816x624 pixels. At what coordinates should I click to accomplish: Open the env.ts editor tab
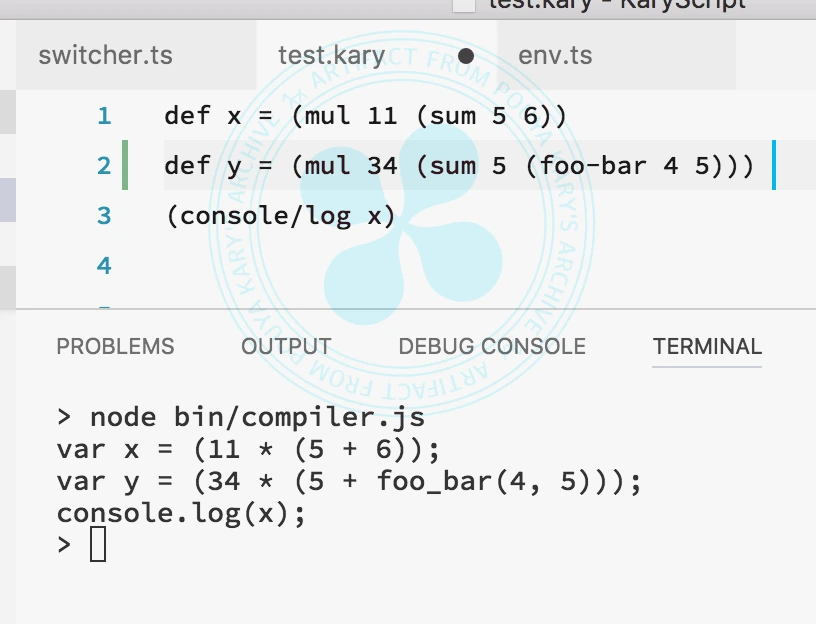coord(555,55)
